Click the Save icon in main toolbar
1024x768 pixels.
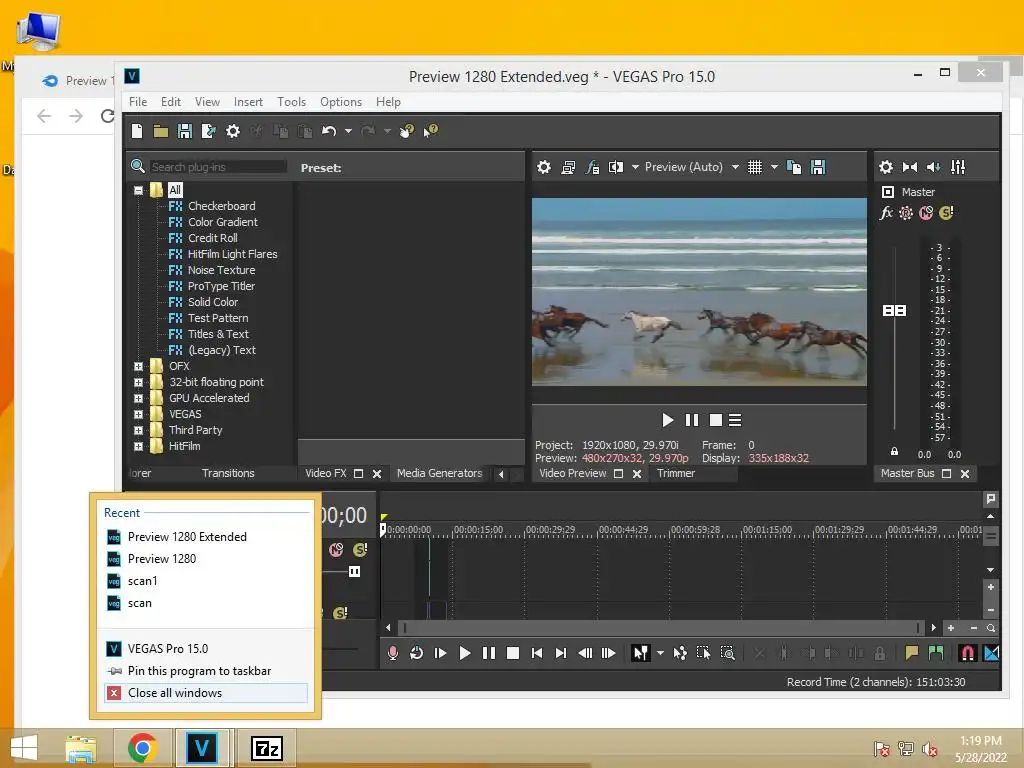click(x=184, y=131)
